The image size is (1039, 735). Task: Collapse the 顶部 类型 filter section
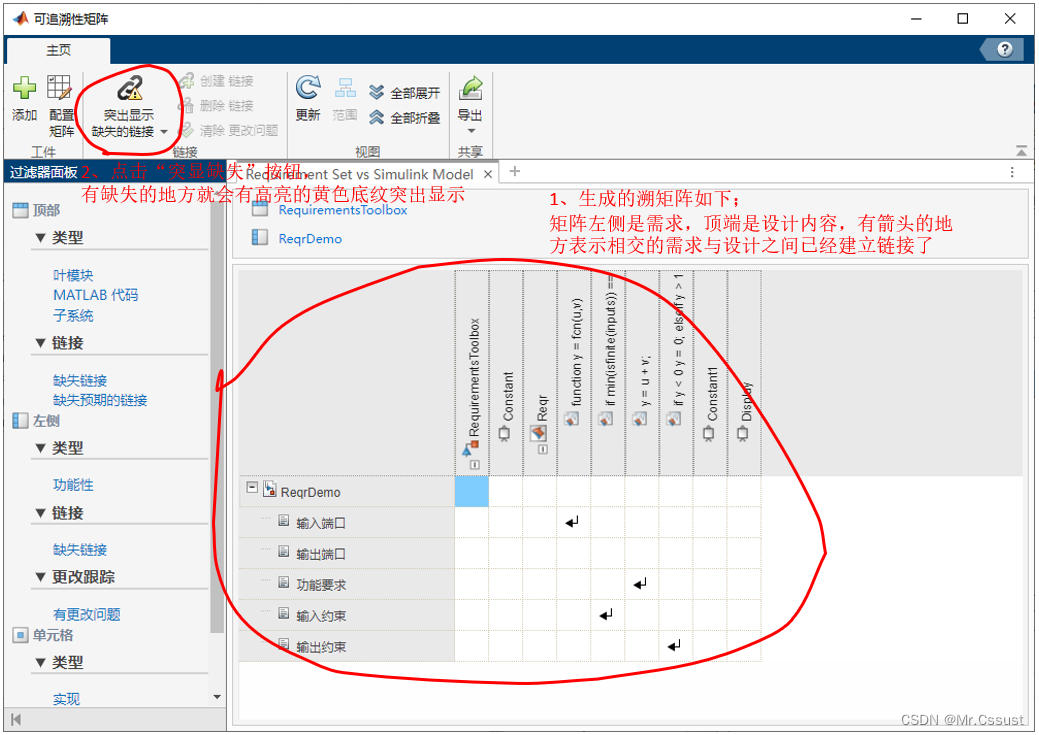pyautogui.click(x=40, y=238)
